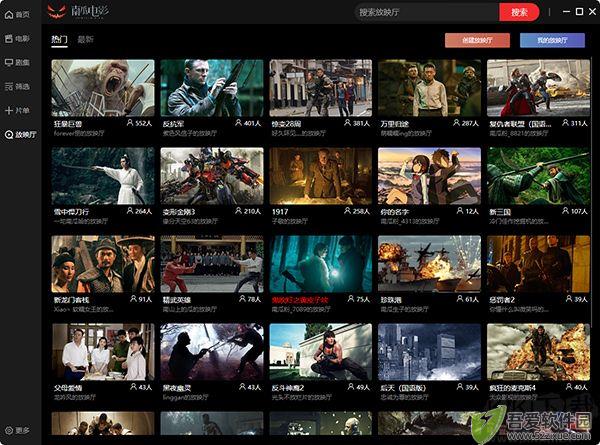Open the 狂暴巨兽 gorilla thumbnail
This screenshot has width=600, height=445.
point(103,88)
